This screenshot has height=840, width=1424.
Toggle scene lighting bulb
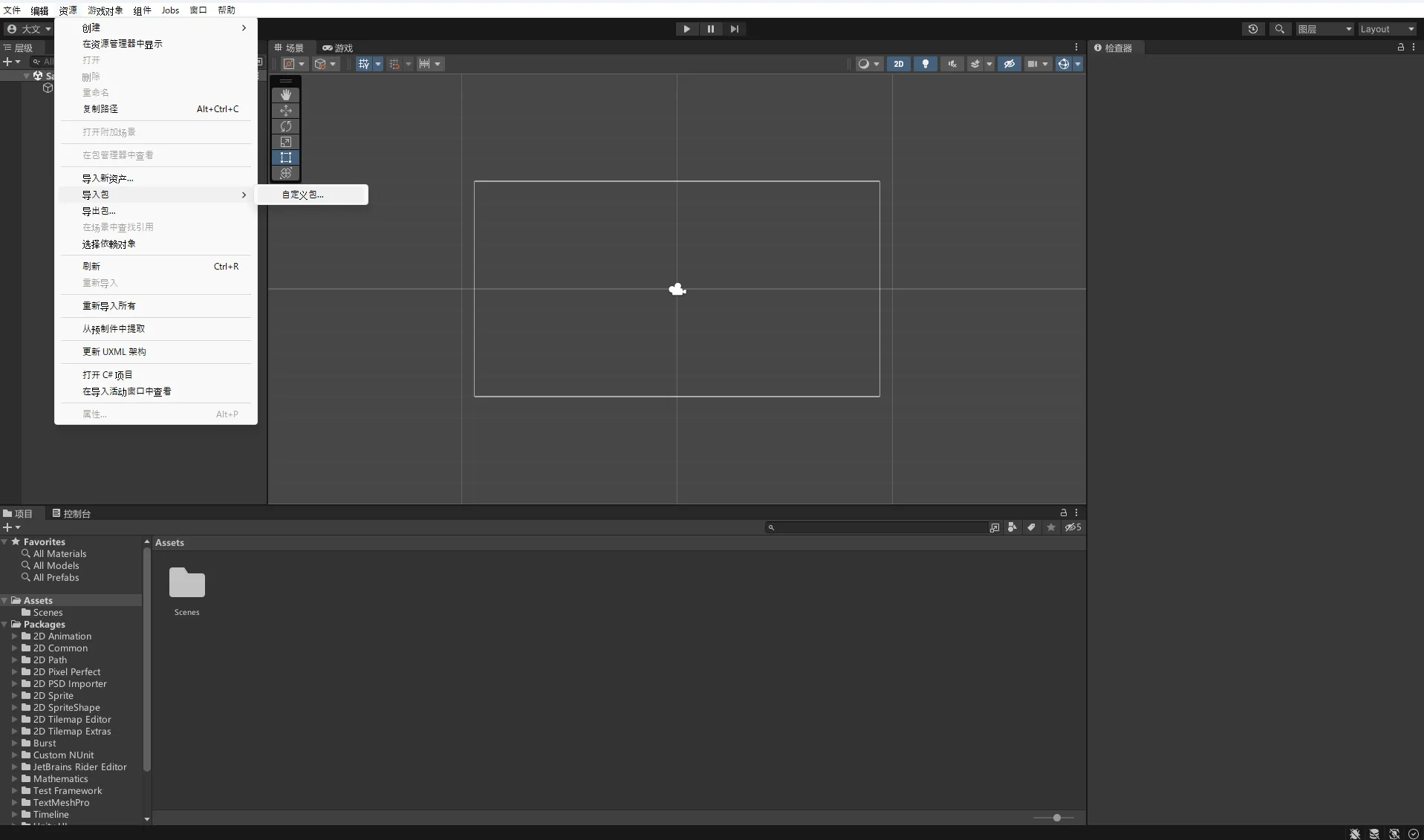pyautogui.click(x=925, y=64)
